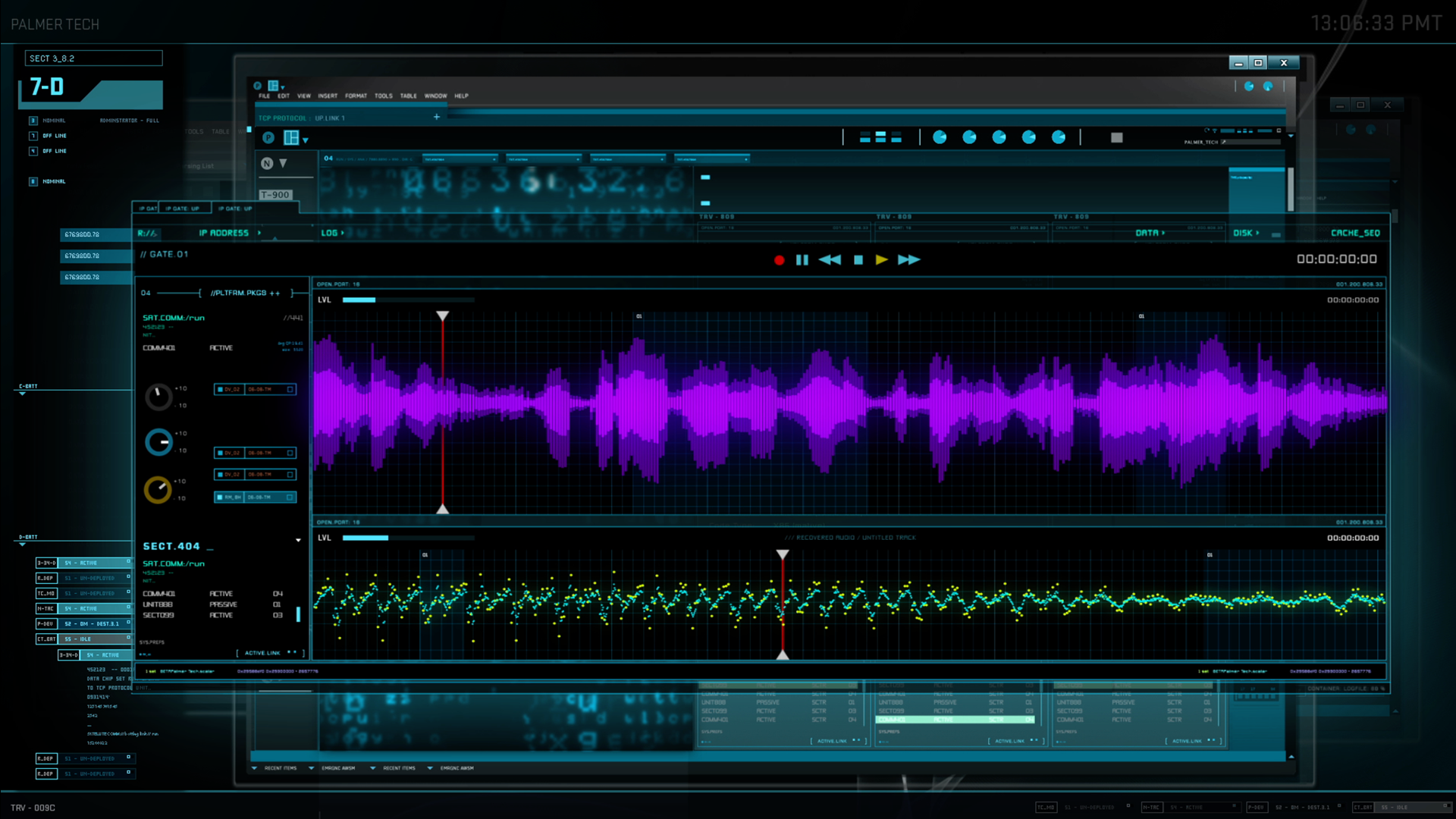The width and height of the screenshot is (1456, 819).
Task: Toggle status box 3 next to NOMINAL
Action: [x=33, y=121]
